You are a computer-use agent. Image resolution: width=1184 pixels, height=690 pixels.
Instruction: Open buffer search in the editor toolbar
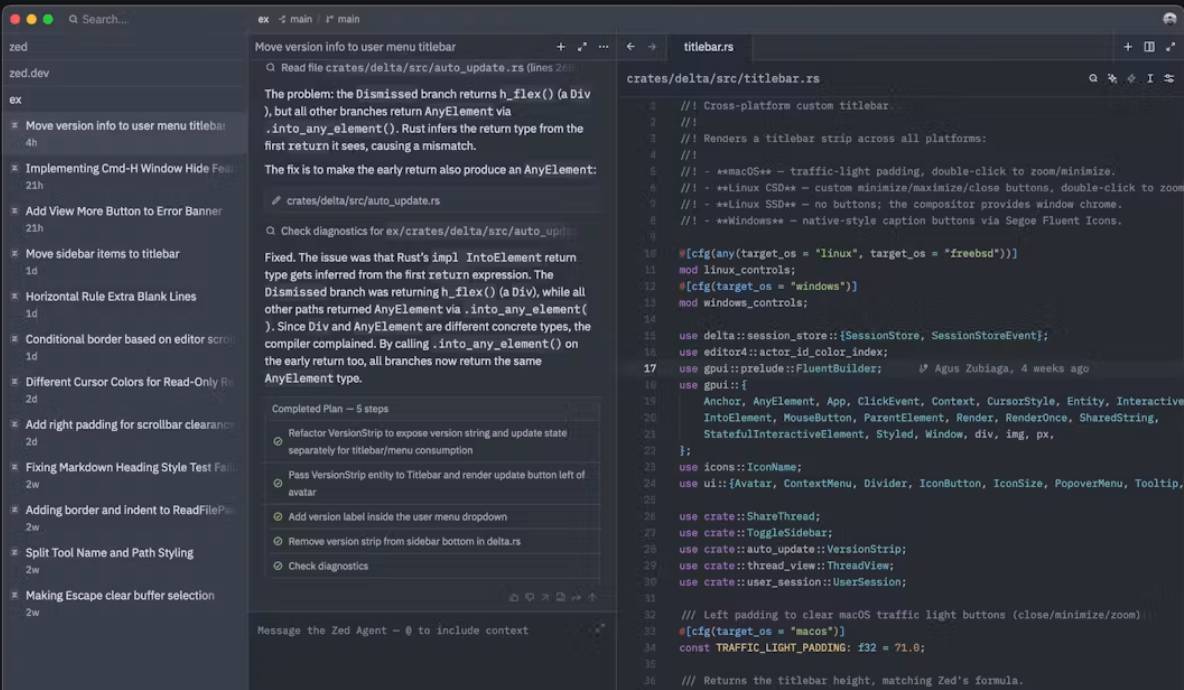click(1093, 78)
